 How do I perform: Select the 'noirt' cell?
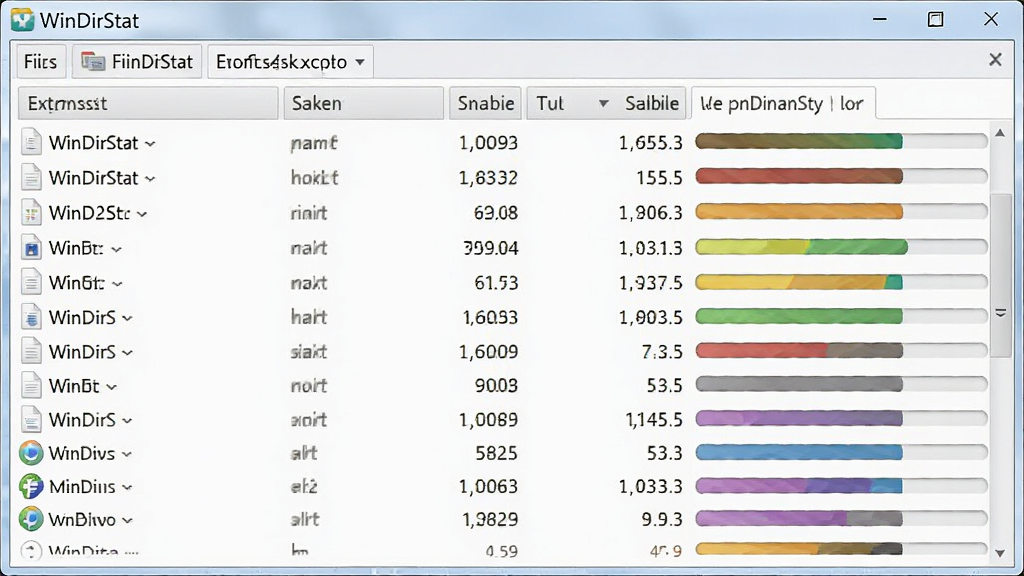point(308,386)
